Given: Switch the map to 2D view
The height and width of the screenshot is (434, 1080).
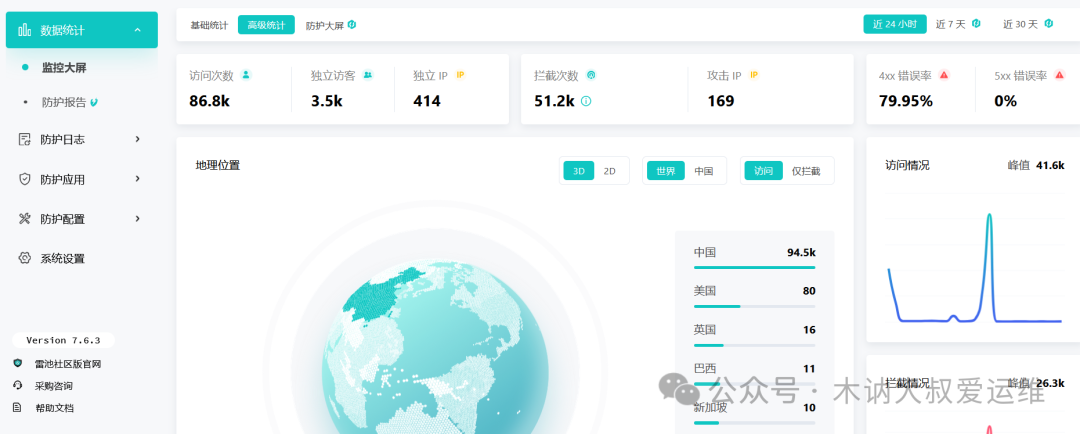Looking at the screenshot, I should tap(610, 171).
